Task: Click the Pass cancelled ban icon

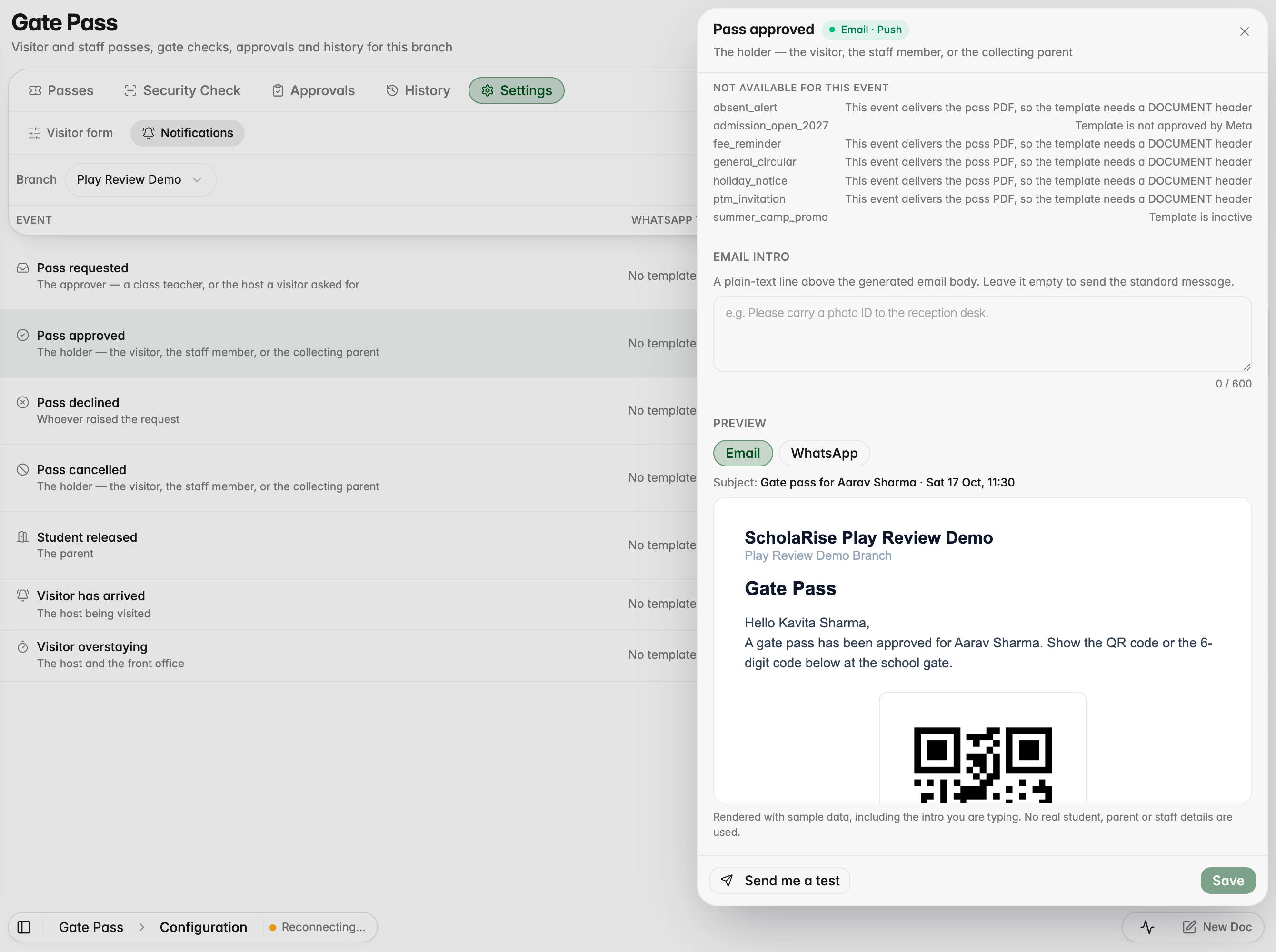Action: pos(22,470)
